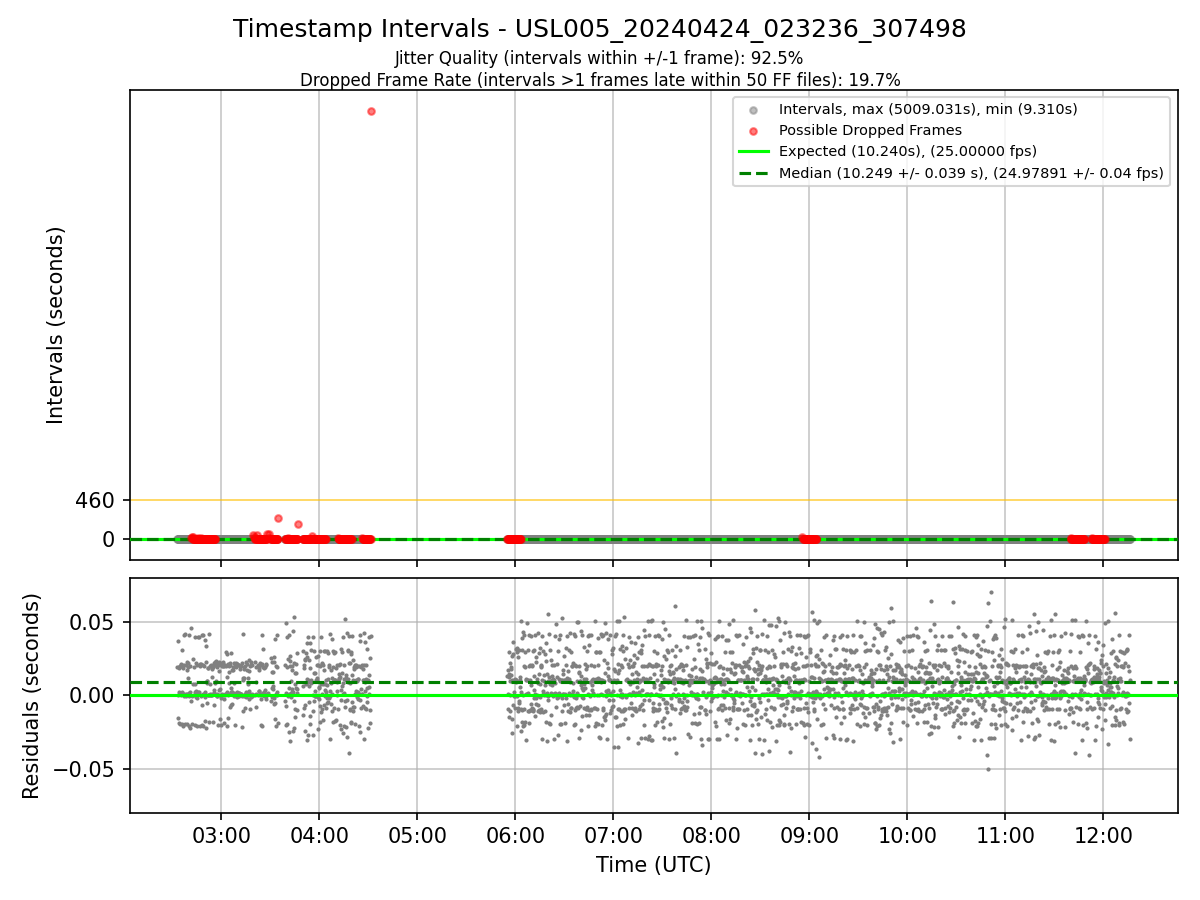This screenshot has height=900, width=1200.
Task: Click the plot title 'Timestamp Intervals - USL005_20240424_023236_307498'
Action: (x=599, y=29)
